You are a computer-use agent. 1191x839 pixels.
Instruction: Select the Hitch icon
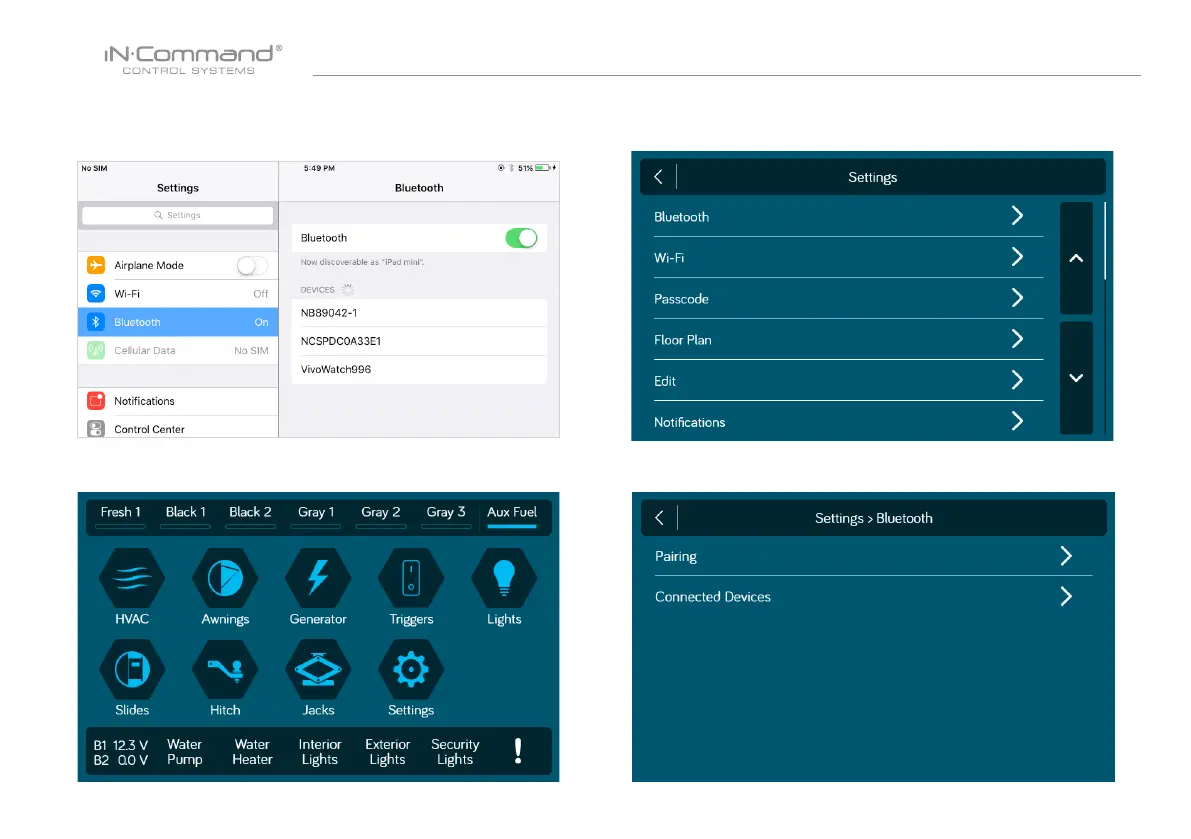(x=225, y=671)
